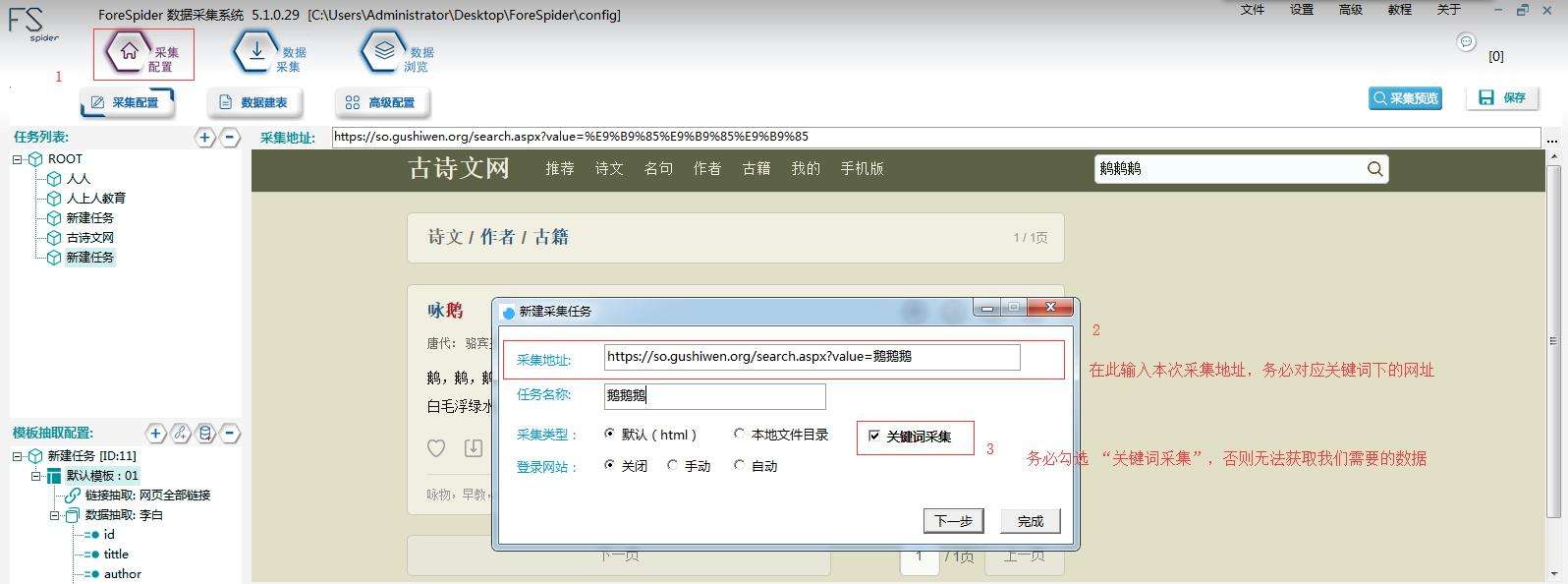Select the 古诗文网 task in the list
The image size is (1568, 584).
[90, 238]
